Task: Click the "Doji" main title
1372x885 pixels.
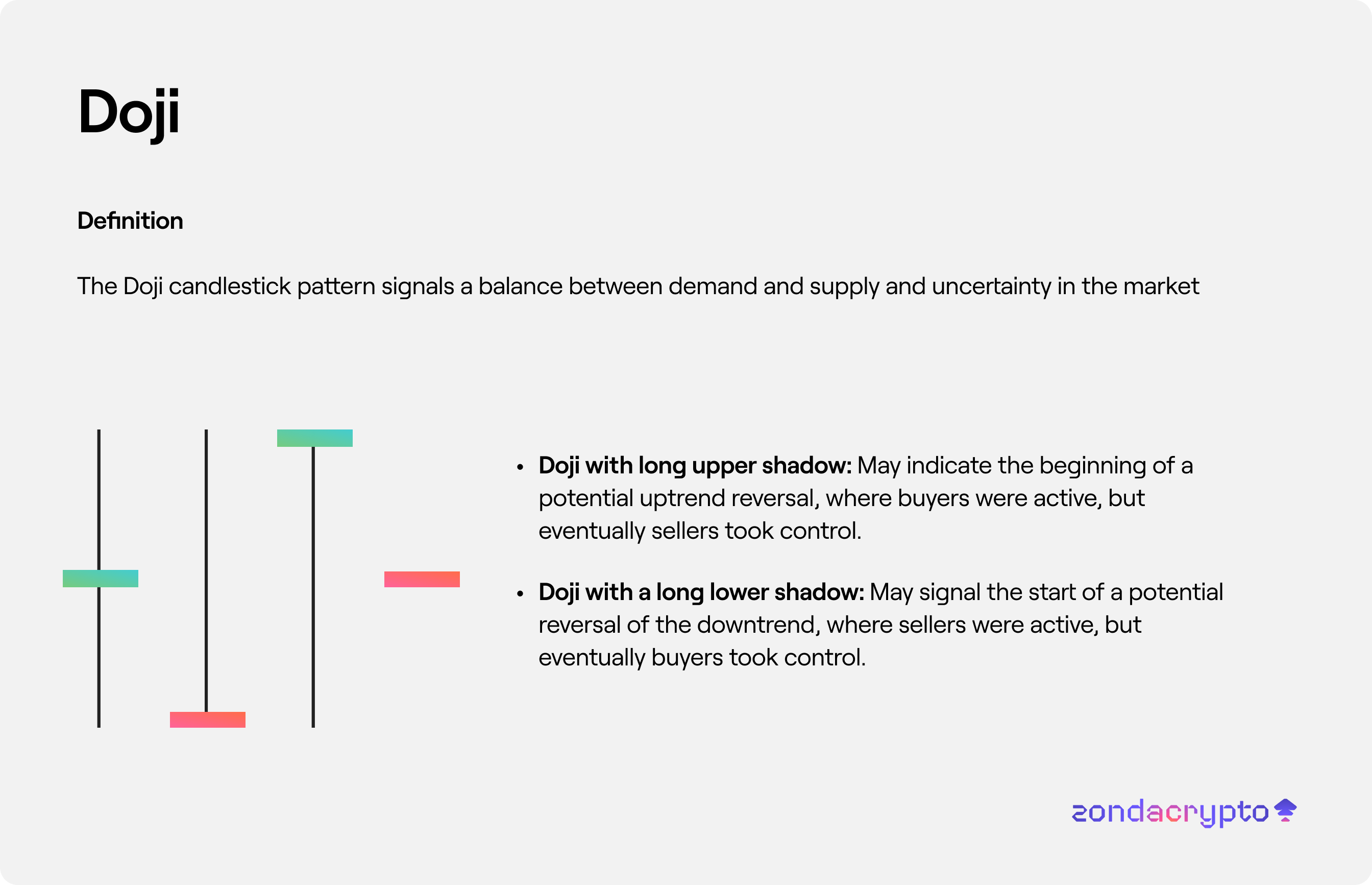Action: 129,113
